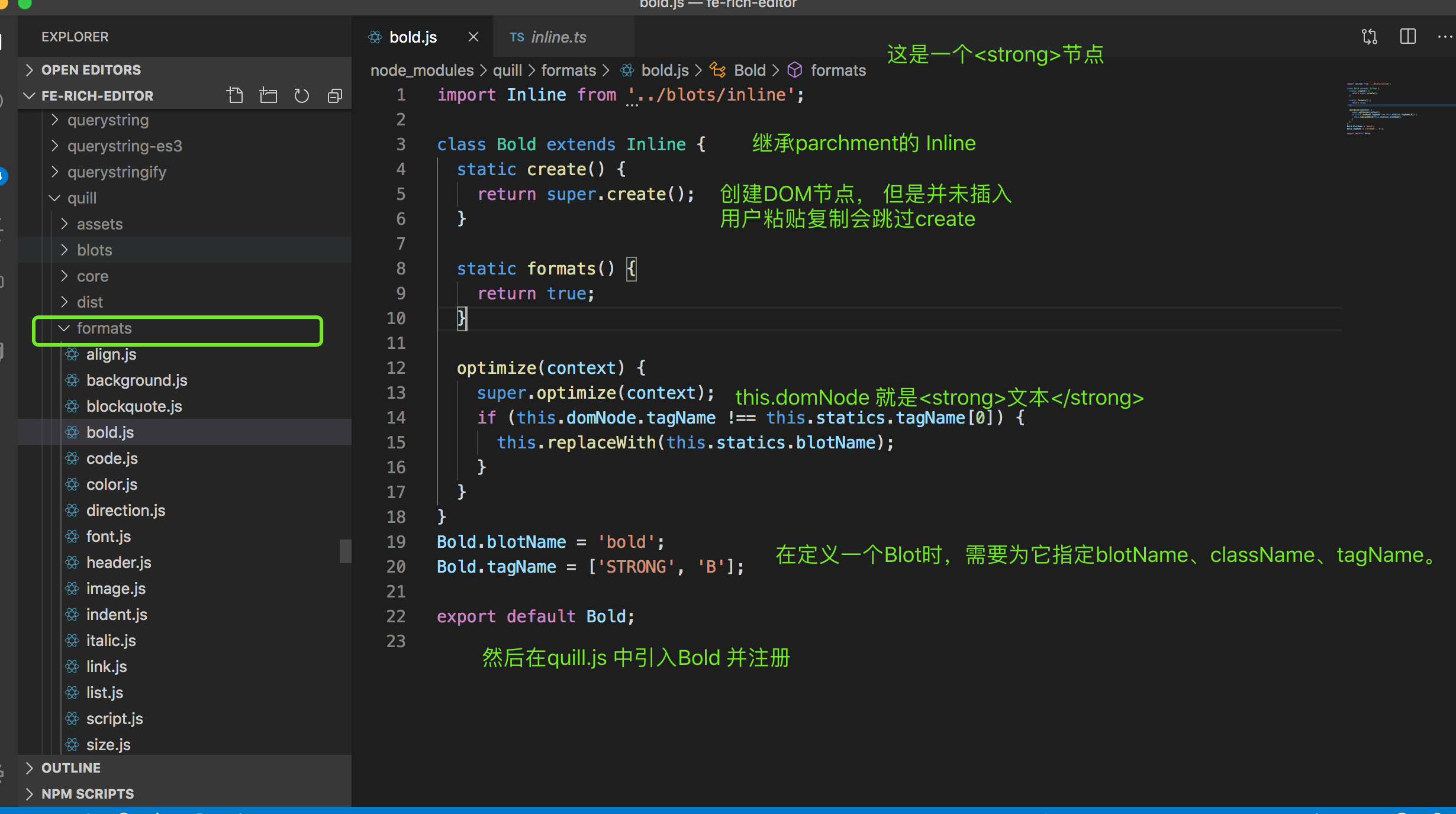Click the Refresh Explorer icon
The width and height of the screenshot is (1456, 814).
click(x=302, y=95)
